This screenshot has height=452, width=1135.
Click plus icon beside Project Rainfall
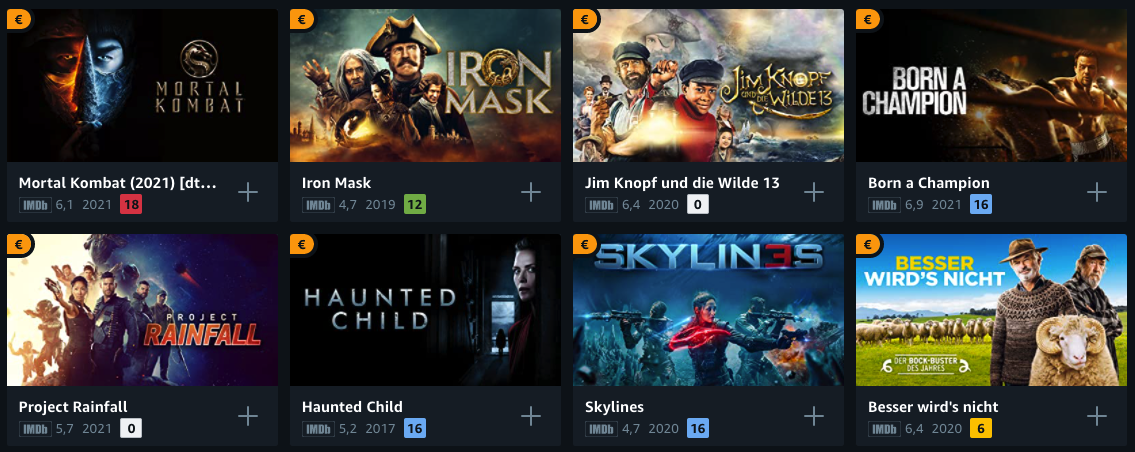[248, 416]
